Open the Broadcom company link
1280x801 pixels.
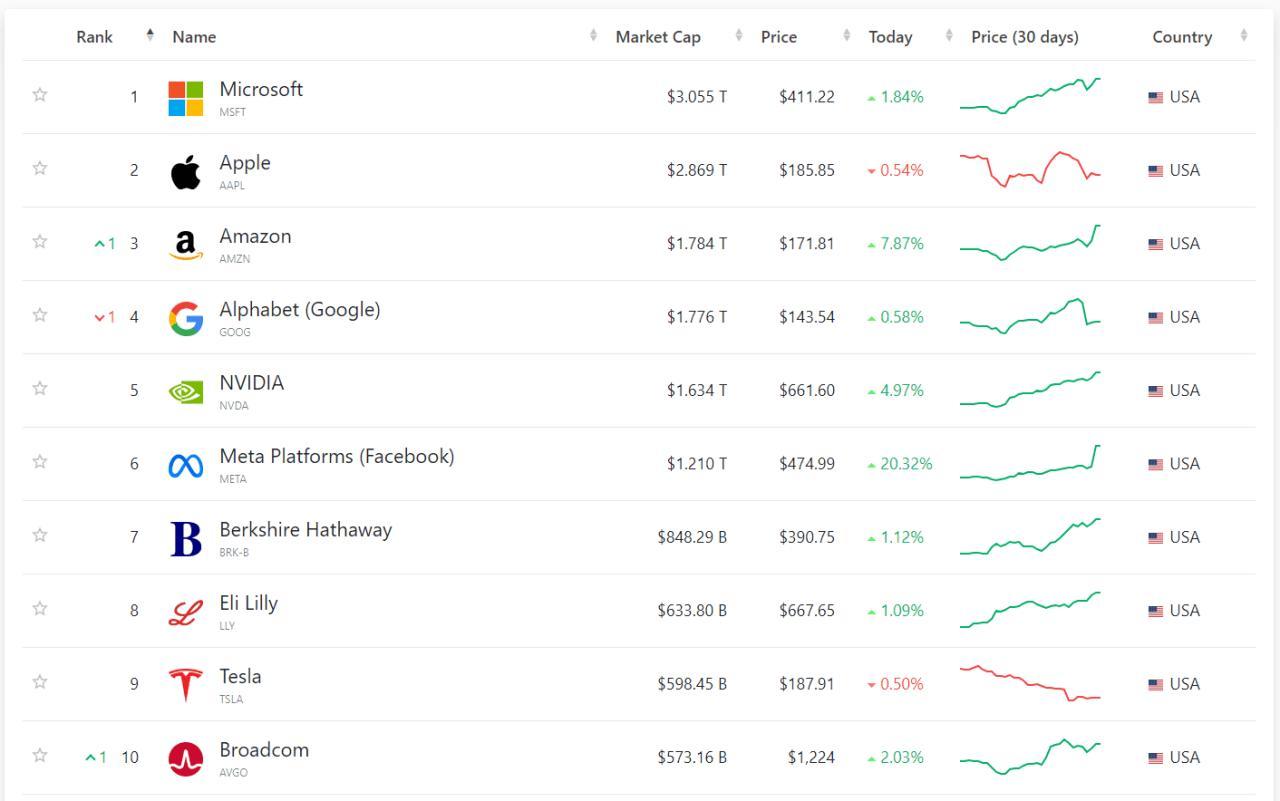coord(264,750)
